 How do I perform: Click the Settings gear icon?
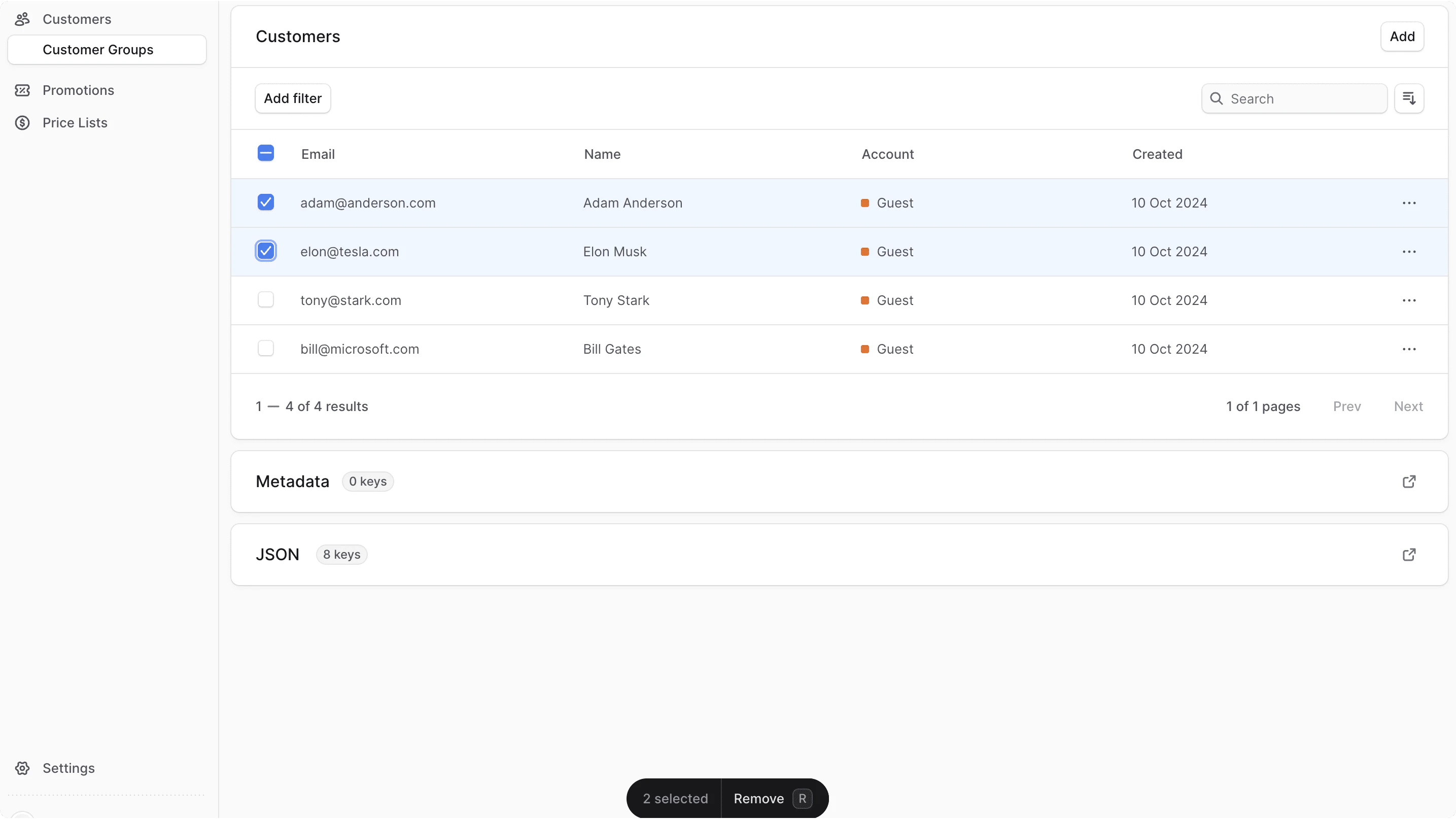point(22,768)
